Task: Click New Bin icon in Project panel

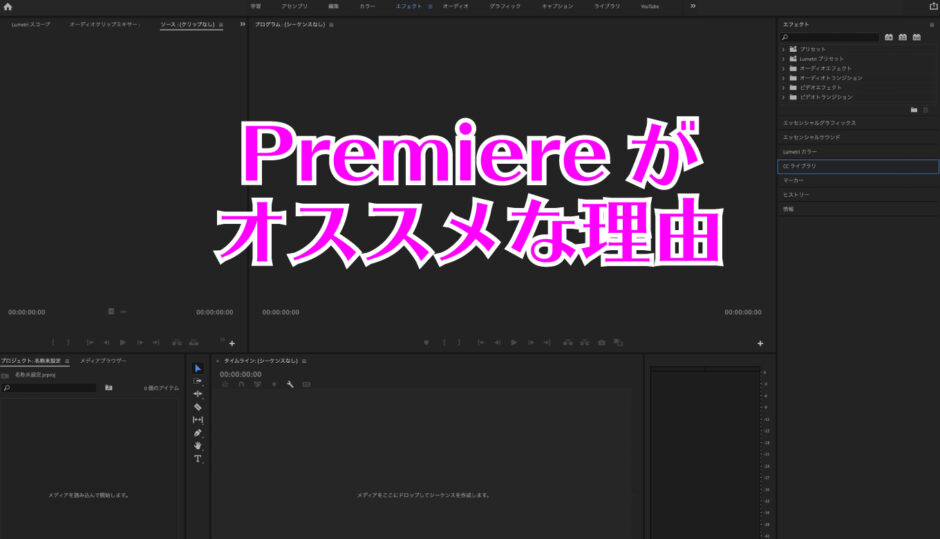Action: (x=109, y=388)
